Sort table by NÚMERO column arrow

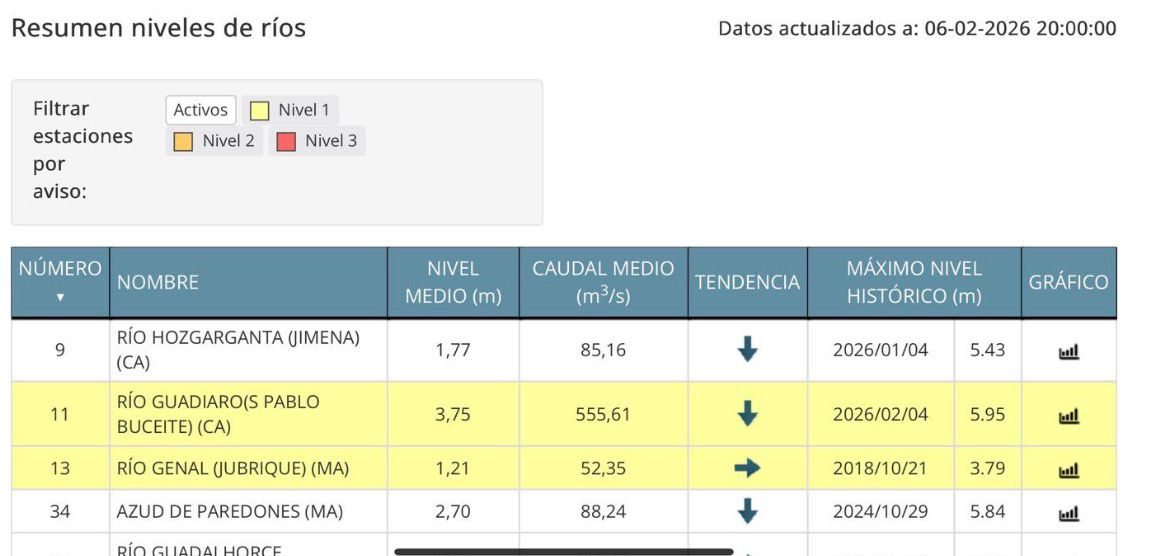(60, 297)
